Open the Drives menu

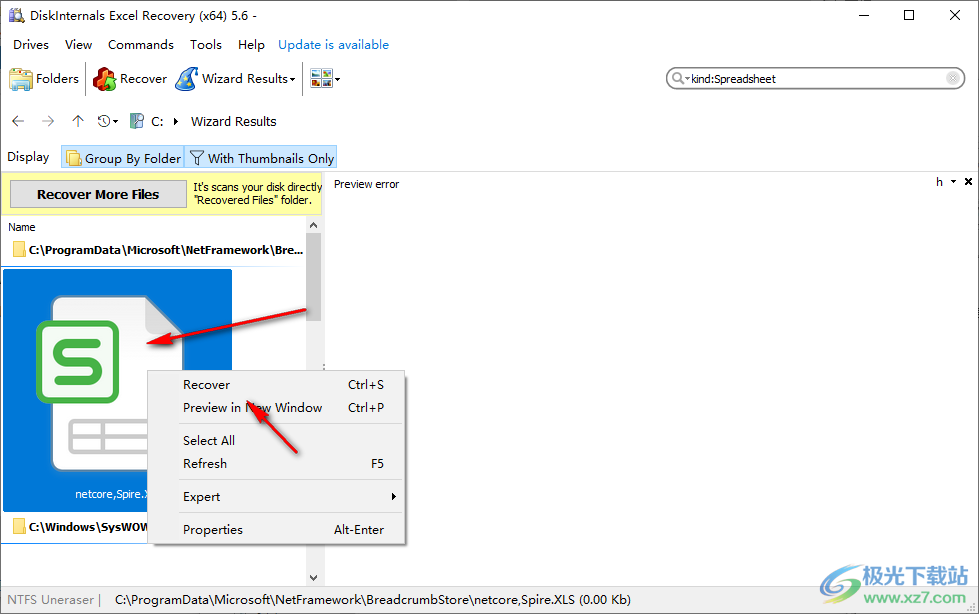[31, 44]
